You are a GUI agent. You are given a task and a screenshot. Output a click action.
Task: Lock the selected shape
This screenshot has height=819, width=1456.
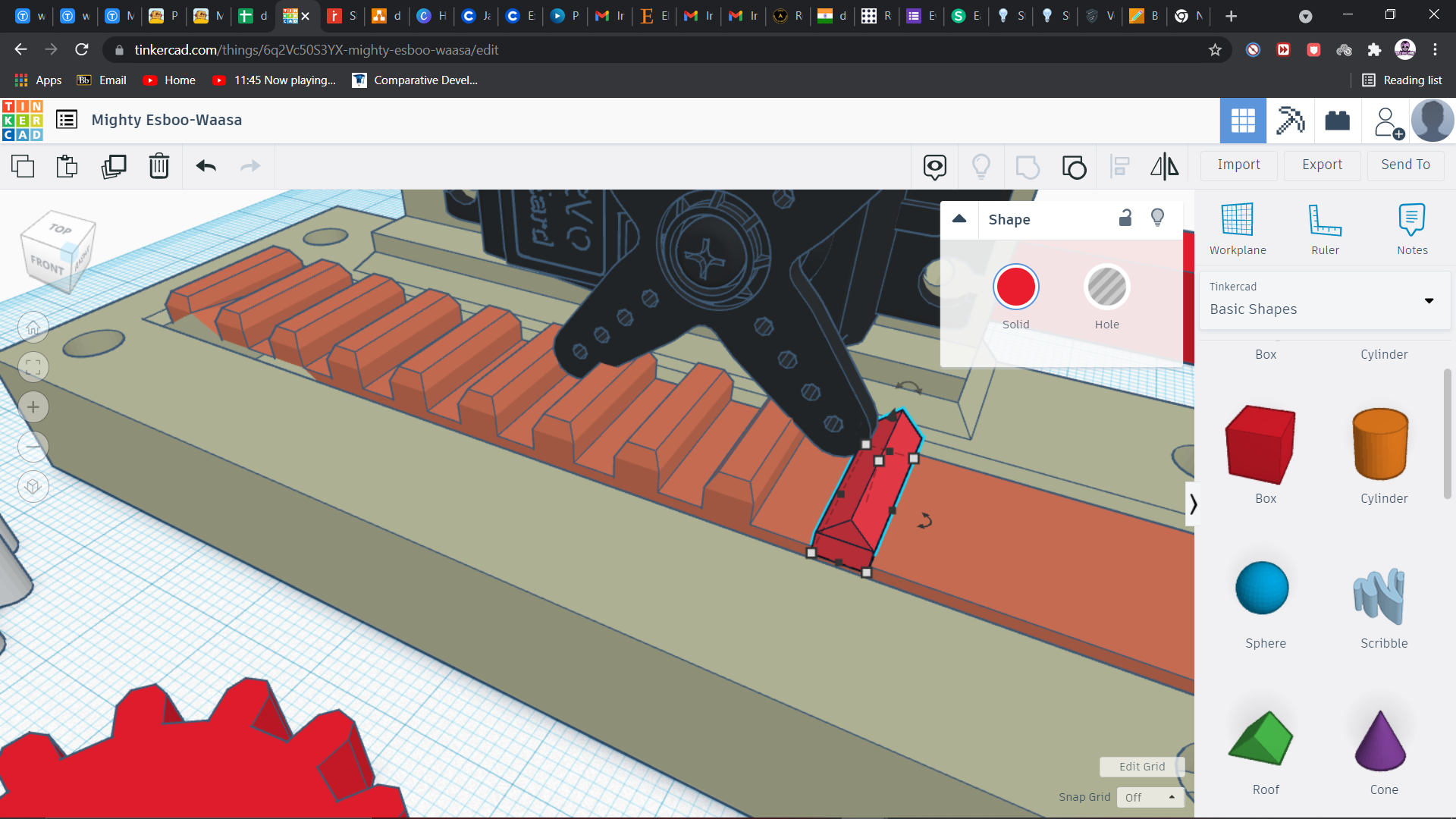click(x=1125, y=218)
